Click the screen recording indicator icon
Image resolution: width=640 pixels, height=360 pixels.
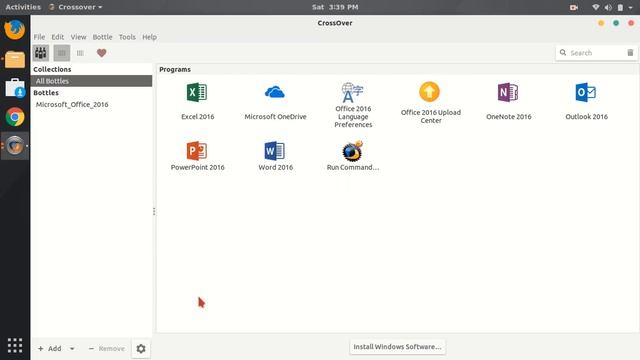point(573,7)
